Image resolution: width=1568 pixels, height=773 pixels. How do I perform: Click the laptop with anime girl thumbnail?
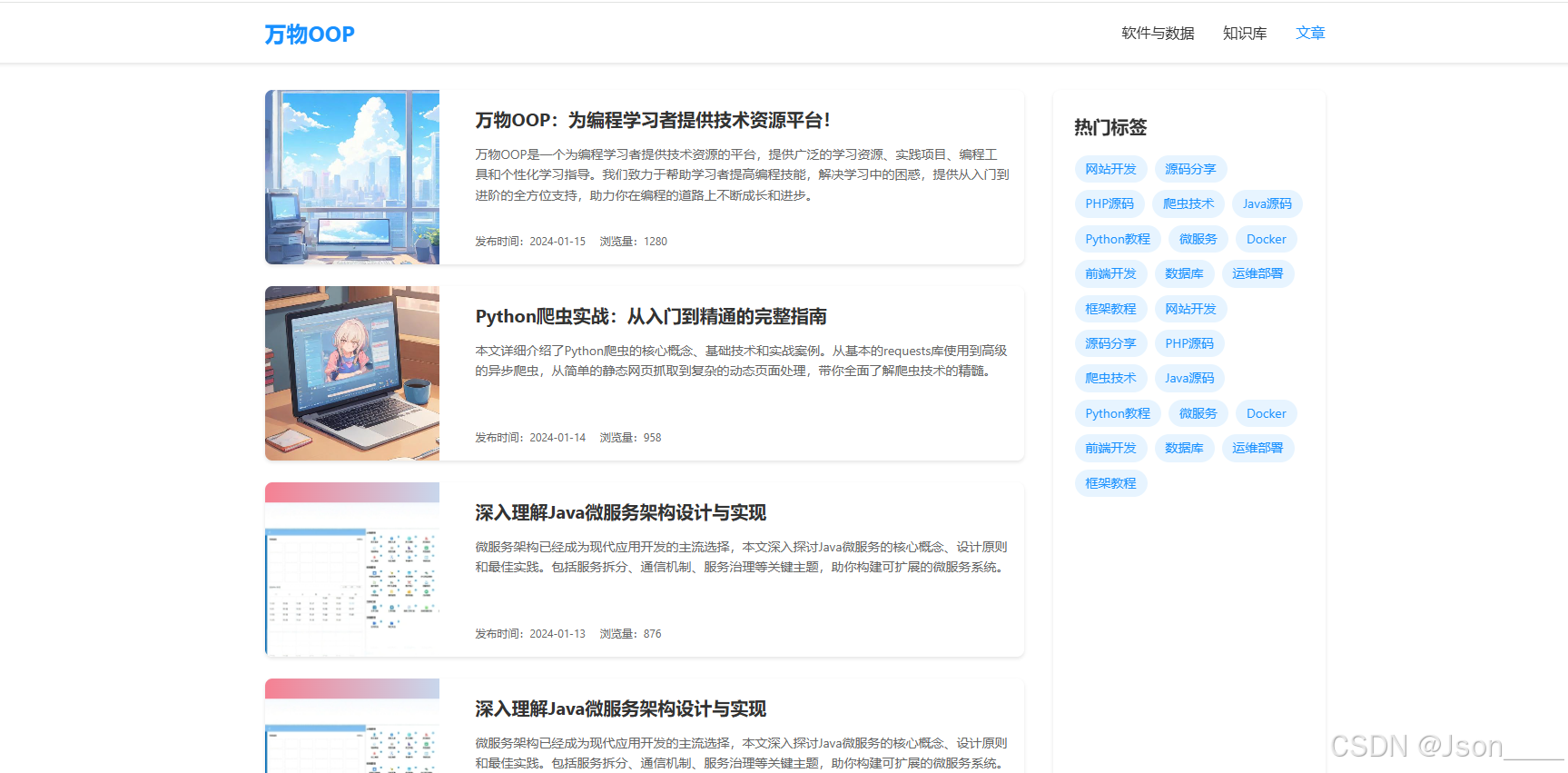[352, 373]
